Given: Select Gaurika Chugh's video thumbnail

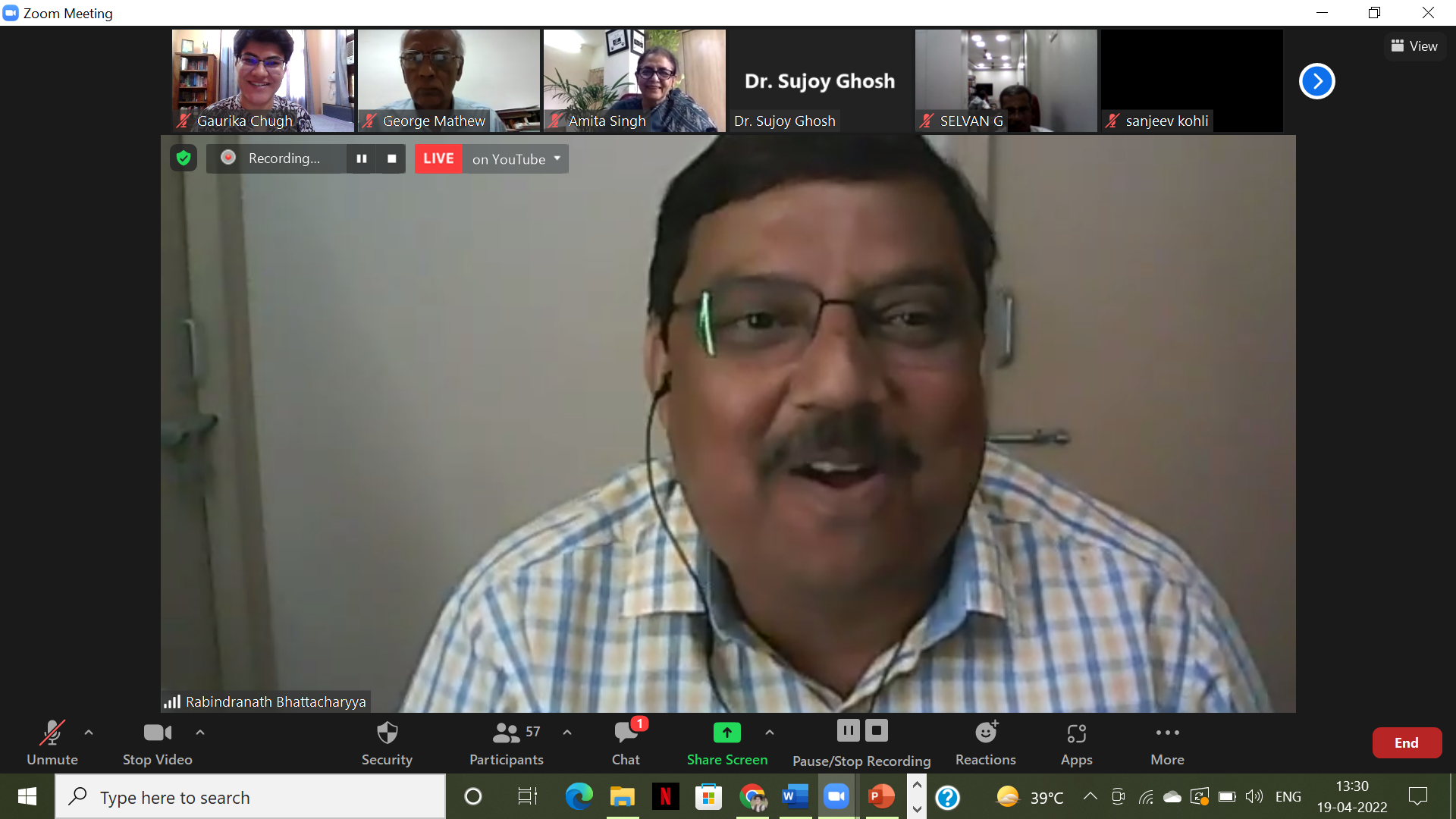Looking at the screenshot, I should coord(262,80).
